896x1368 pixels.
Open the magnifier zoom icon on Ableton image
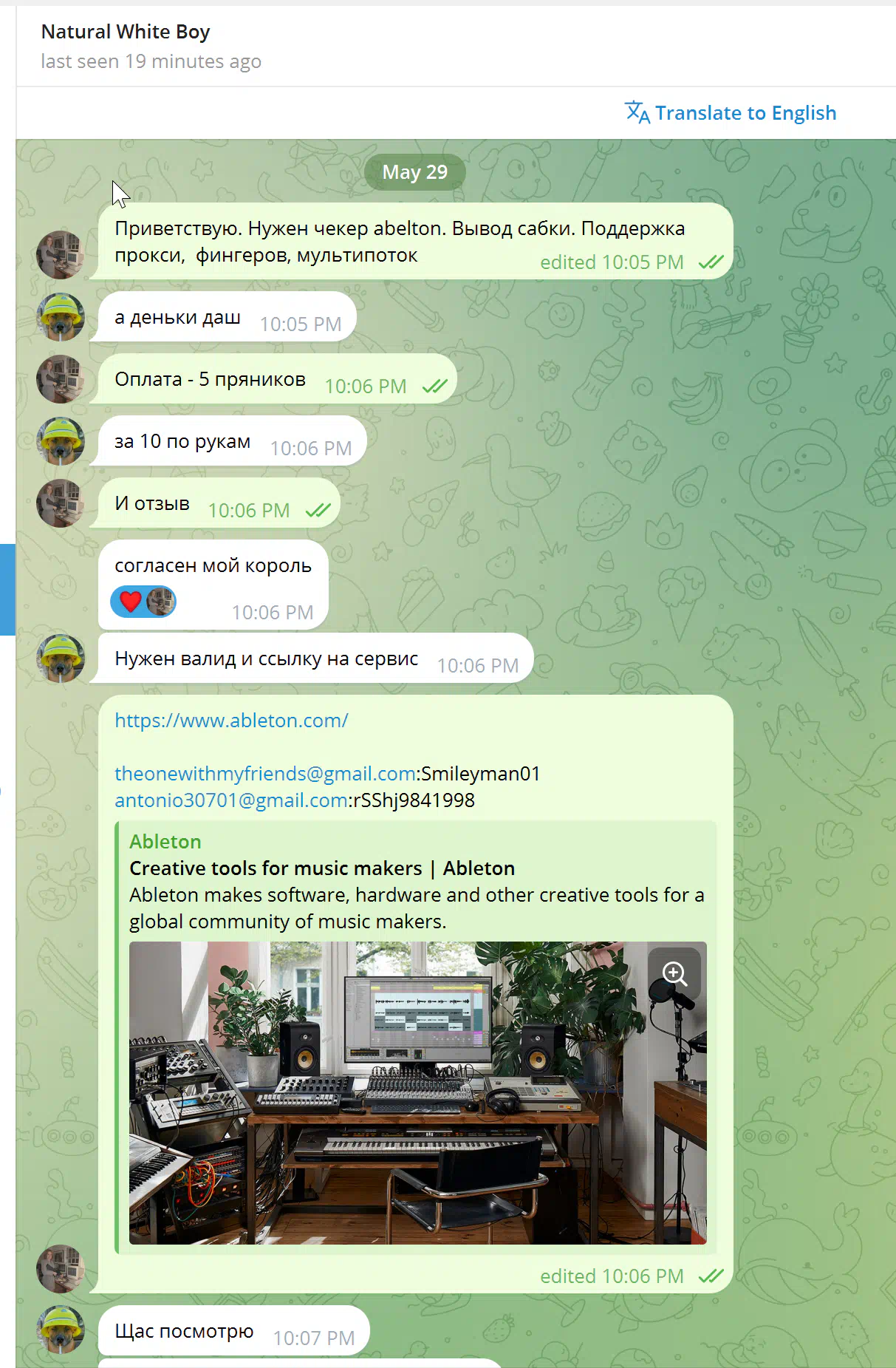674,973
